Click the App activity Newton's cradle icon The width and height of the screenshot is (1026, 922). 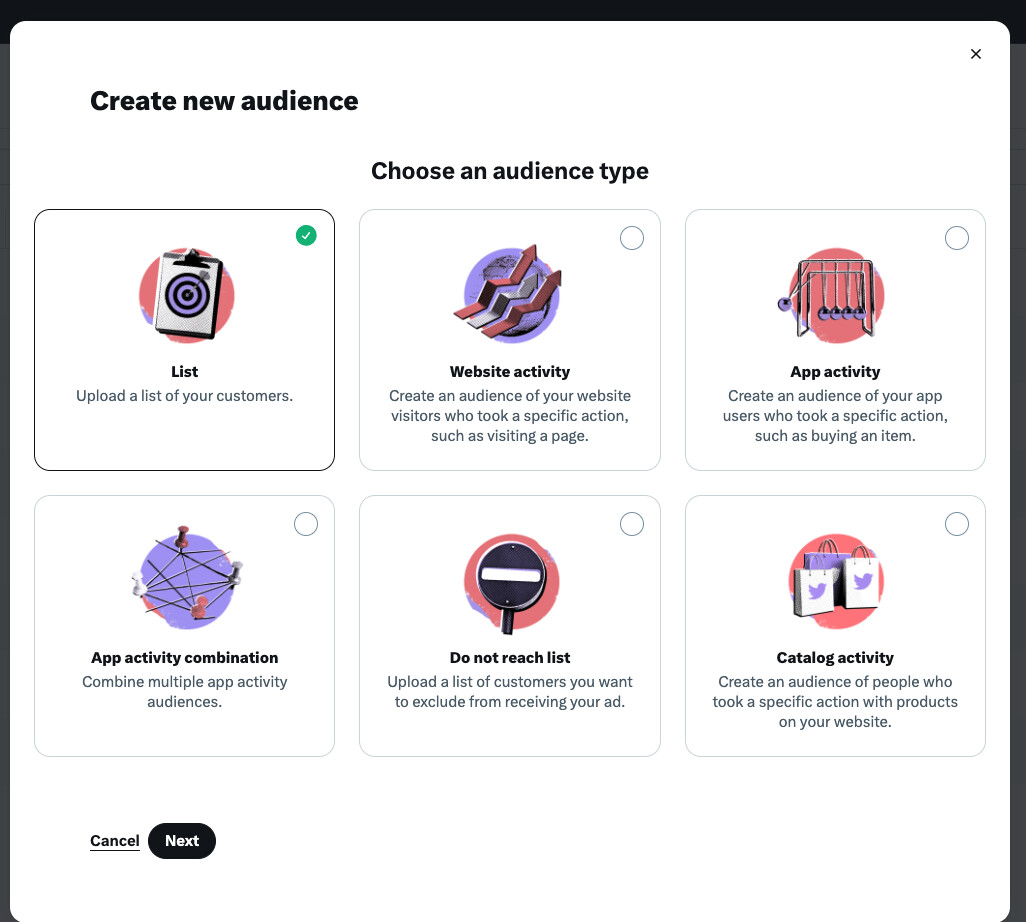click(834, 295)
